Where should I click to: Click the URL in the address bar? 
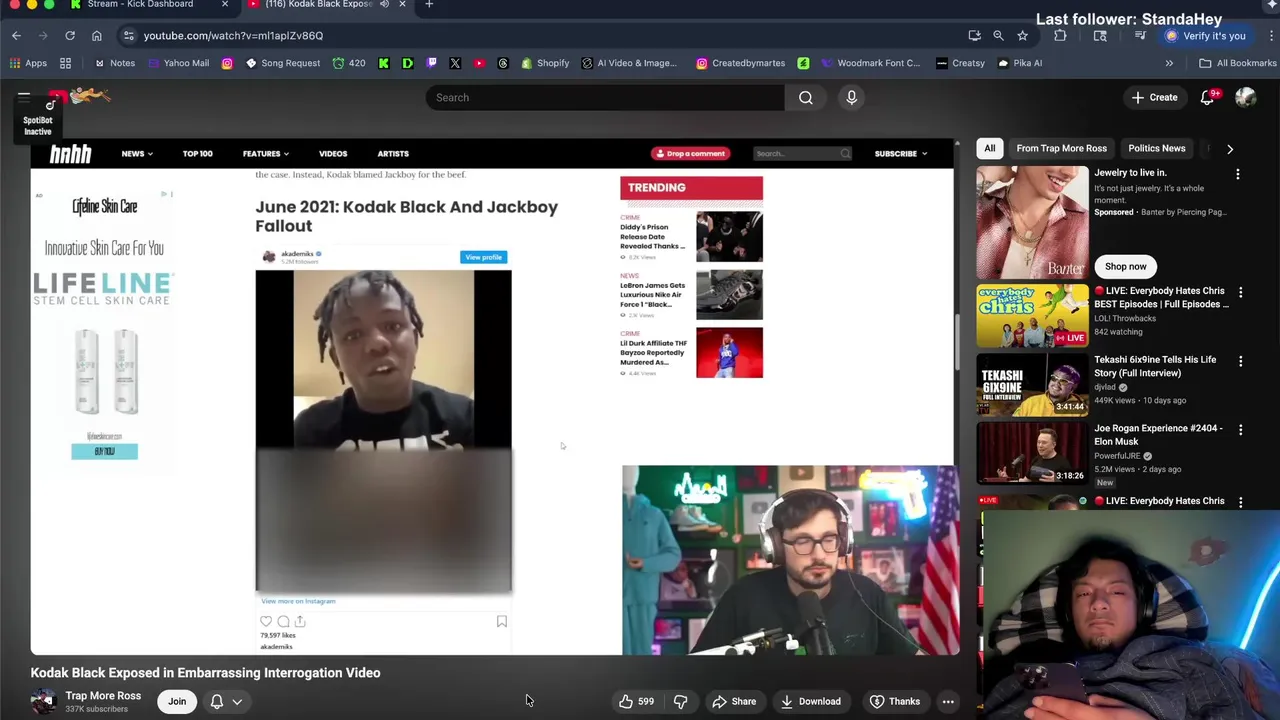click(233, 36)
